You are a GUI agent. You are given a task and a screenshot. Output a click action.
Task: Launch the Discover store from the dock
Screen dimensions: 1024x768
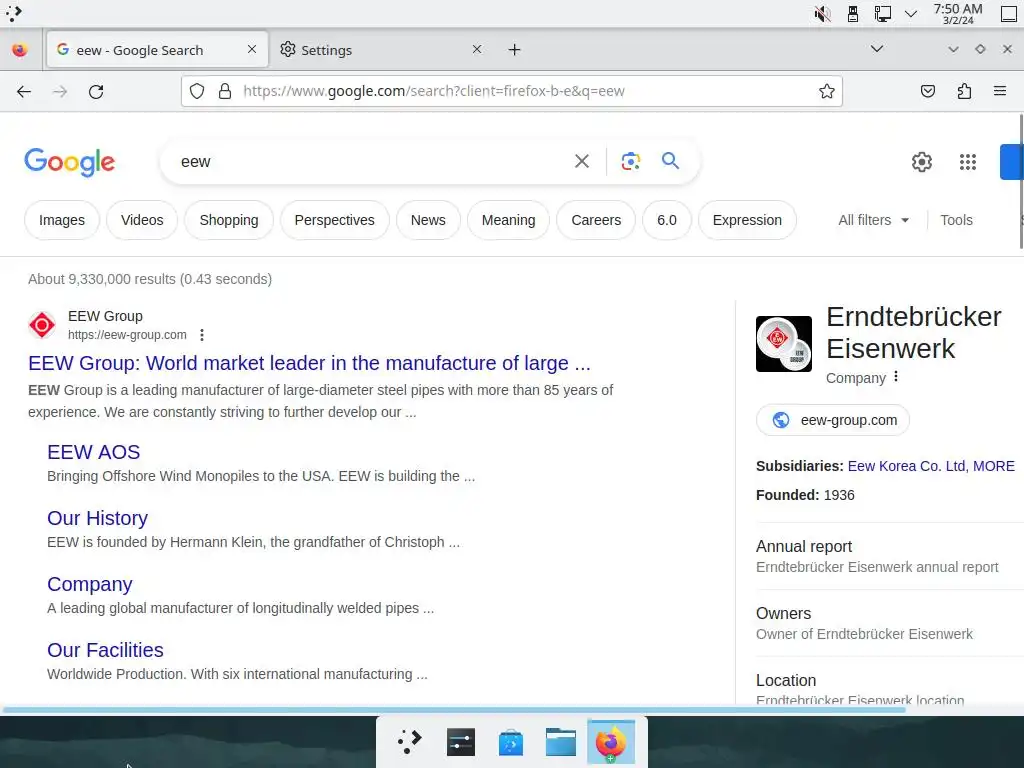click(x=511, y=743)
